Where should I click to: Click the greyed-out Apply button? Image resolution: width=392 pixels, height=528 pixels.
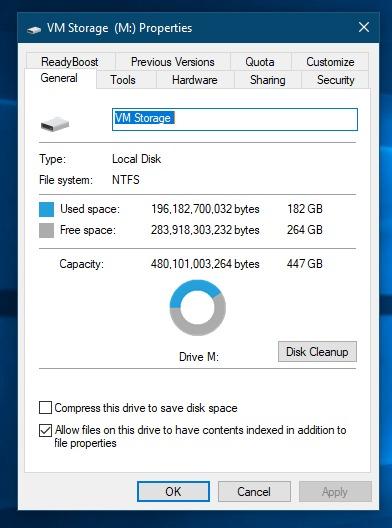335,492
